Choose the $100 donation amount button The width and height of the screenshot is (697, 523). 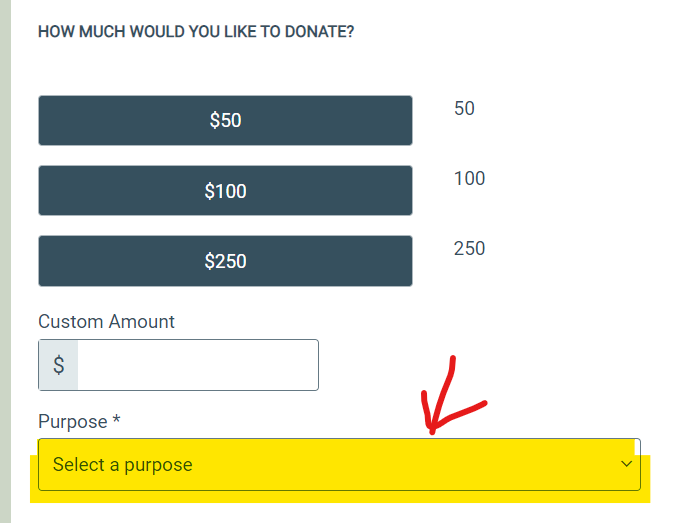(225, 190)
